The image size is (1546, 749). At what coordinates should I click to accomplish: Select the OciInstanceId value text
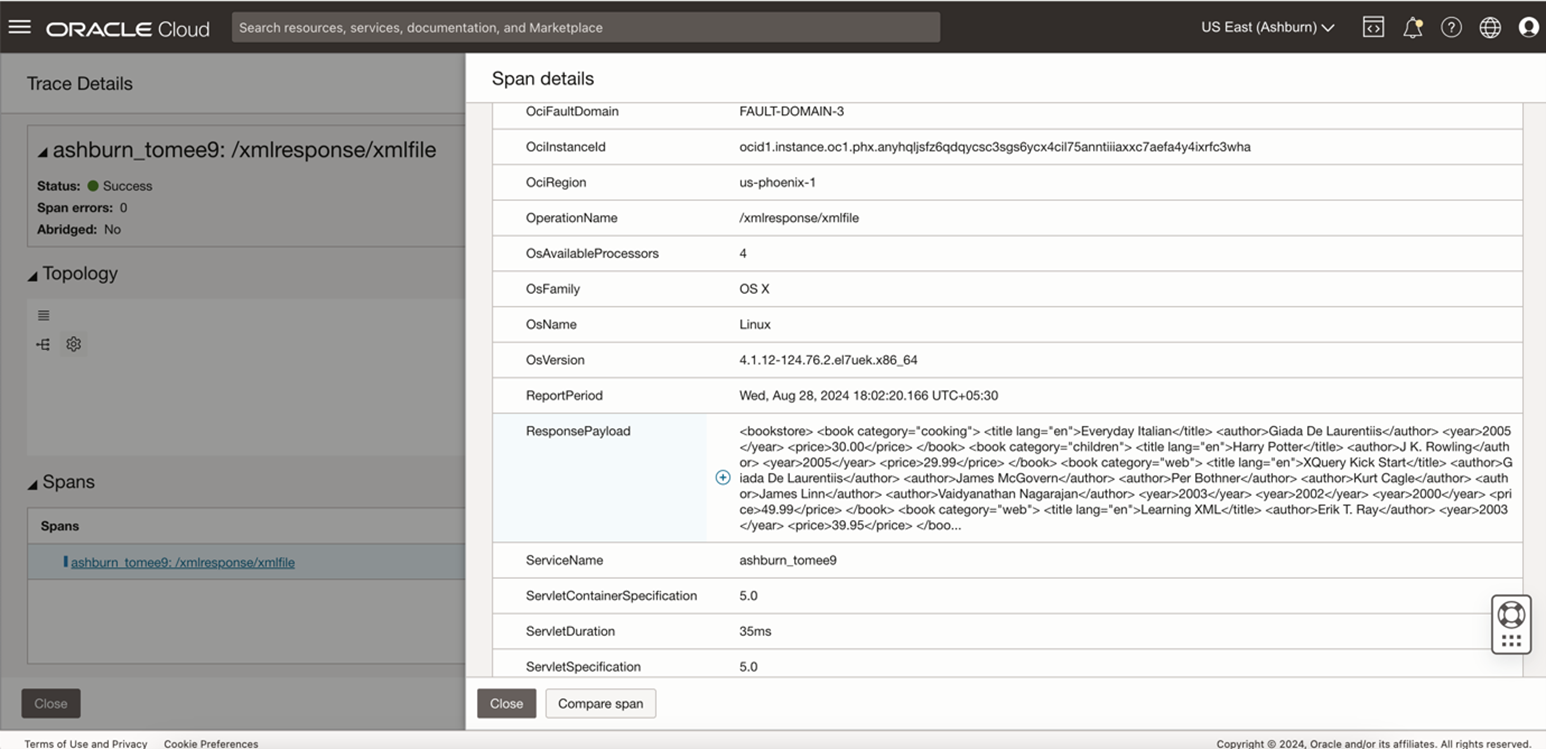[995, 147]
